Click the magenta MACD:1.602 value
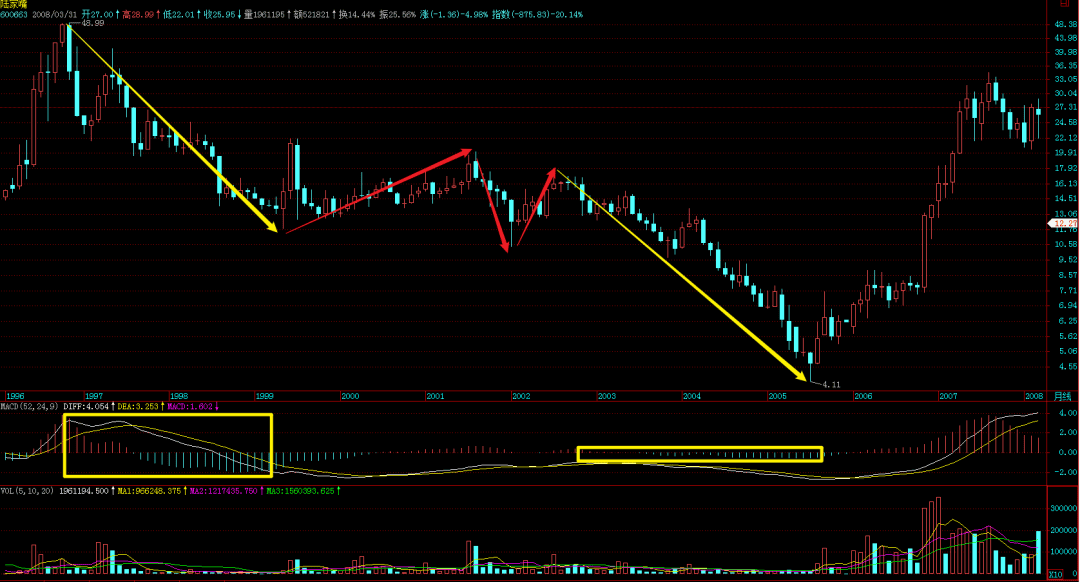1080x582 pixels. pyautogui.click(x=189, y=406)
